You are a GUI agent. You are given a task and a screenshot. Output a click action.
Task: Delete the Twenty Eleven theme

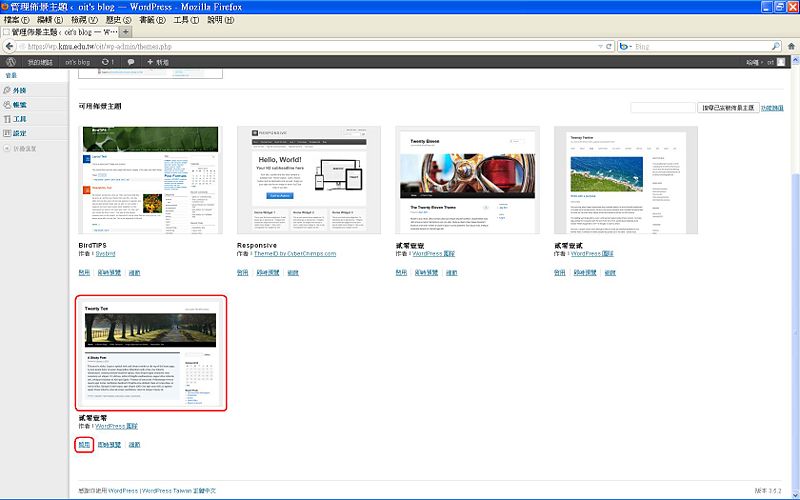click(x=452, y=272)
